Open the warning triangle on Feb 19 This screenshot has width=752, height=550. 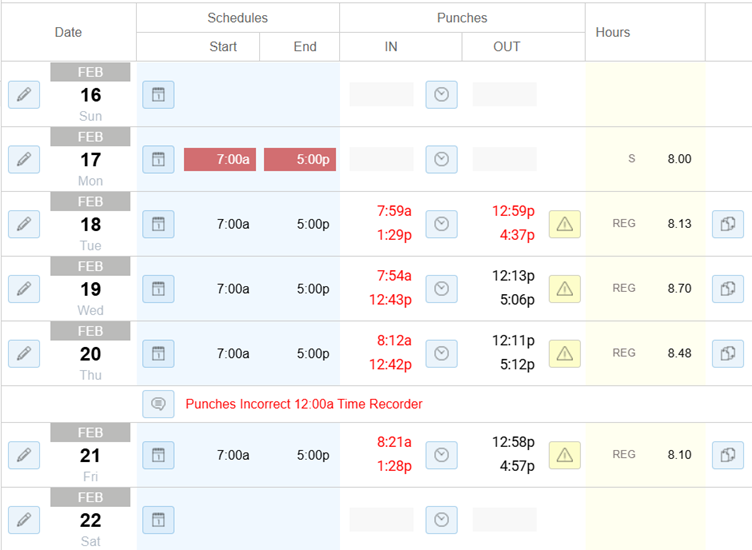point(564,289)
